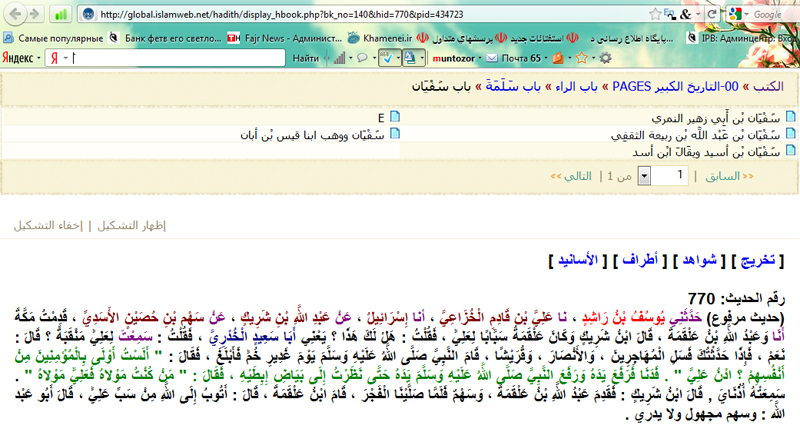The width and height of the screenshot is (800, 432).
Task: Open Yandex toolbar settings gear
Action: [605, 58]
